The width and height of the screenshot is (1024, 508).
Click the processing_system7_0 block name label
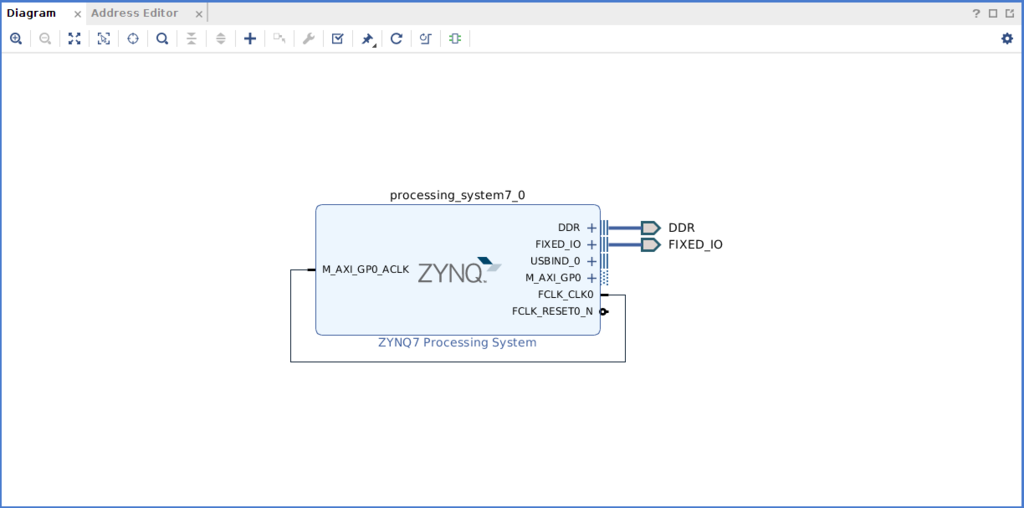[457, 195]
